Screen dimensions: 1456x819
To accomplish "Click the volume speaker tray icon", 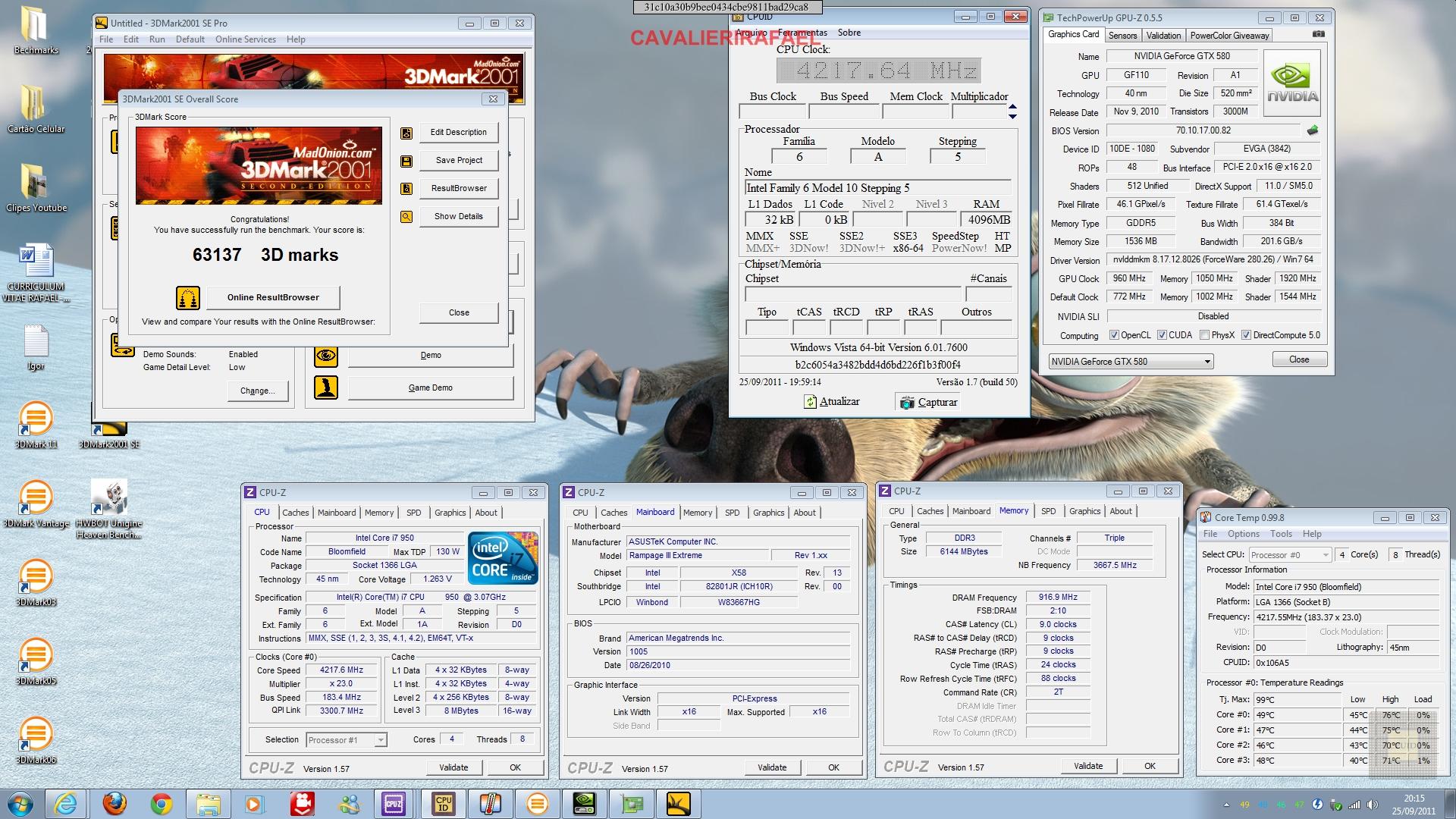I will [1373, 805].
